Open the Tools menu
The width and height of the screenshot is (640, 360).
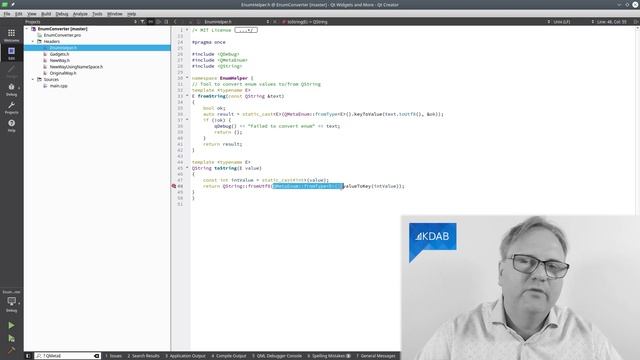click(x=97, y=14)
